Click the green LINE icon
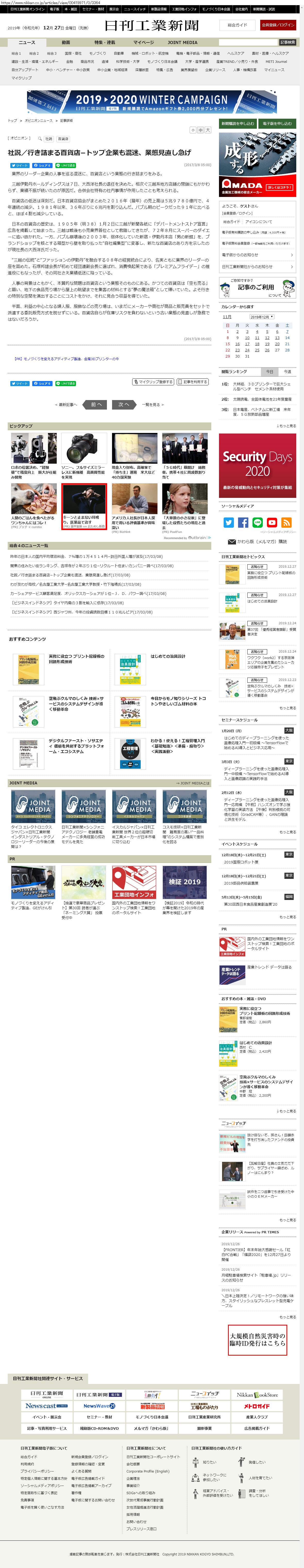Viewport: 304px width, 1568px height. (257, 522)
